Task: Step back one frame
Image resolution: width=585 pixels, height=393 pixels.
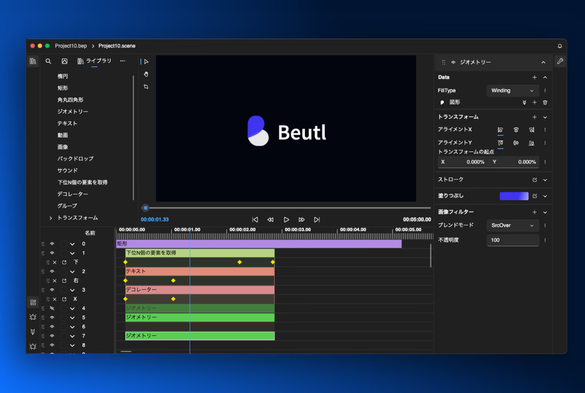Action: point(270,219)
